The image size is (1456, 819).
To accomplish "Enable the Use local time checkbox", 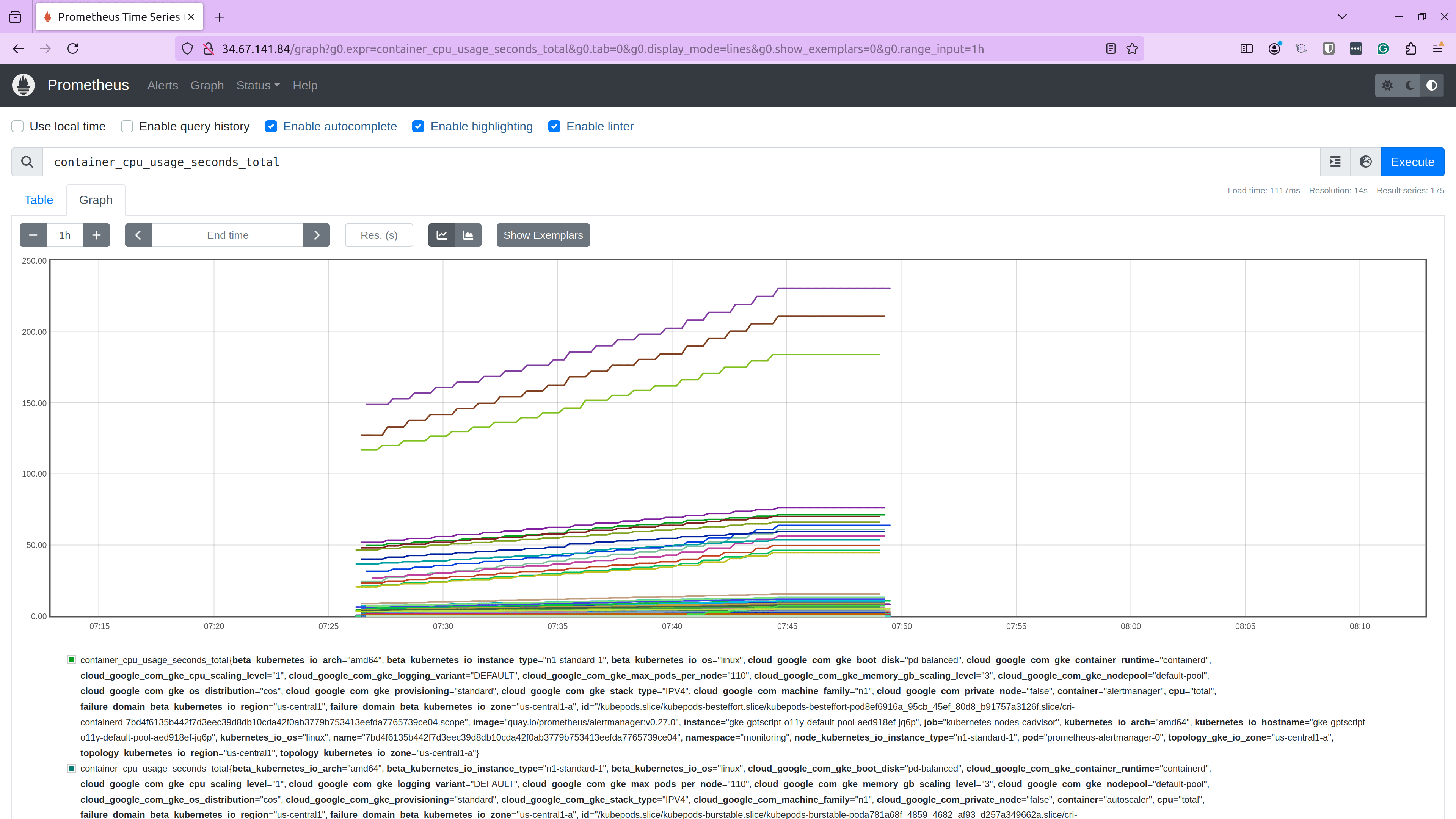I will point(17,127).
